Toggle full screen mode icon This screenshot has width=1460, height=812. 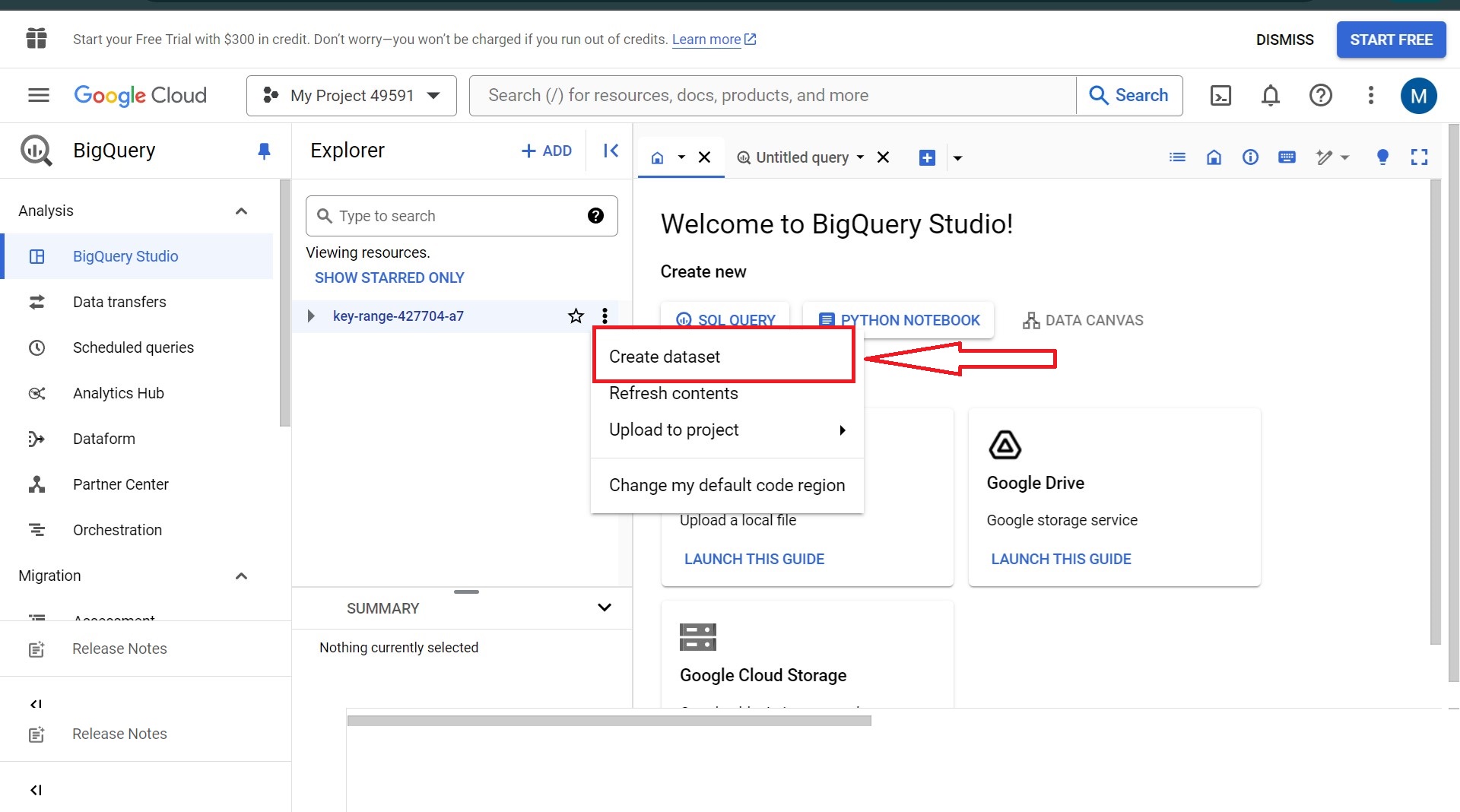1419,157
